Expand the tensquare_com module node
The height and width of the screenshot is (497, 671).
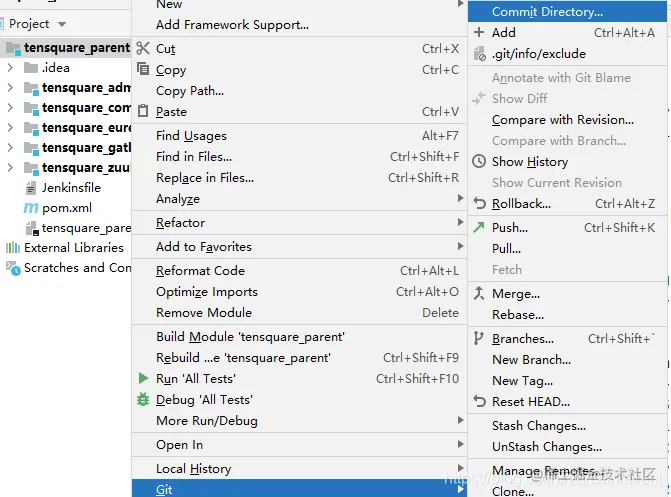click(10, 107)
